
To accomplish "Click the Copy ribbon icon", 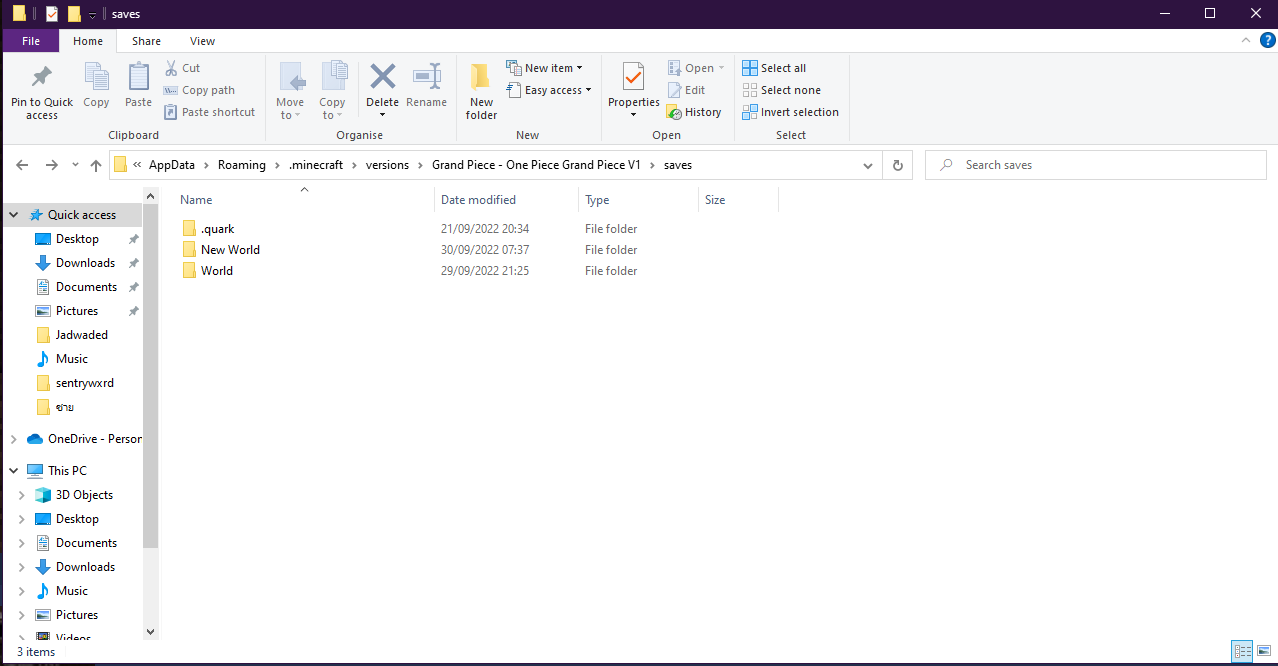I will [96, 78].
